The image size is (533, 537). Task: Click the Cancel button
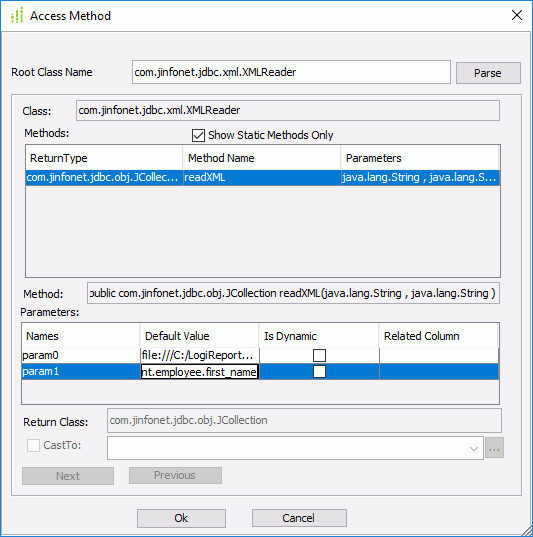(x=299, y=518)
